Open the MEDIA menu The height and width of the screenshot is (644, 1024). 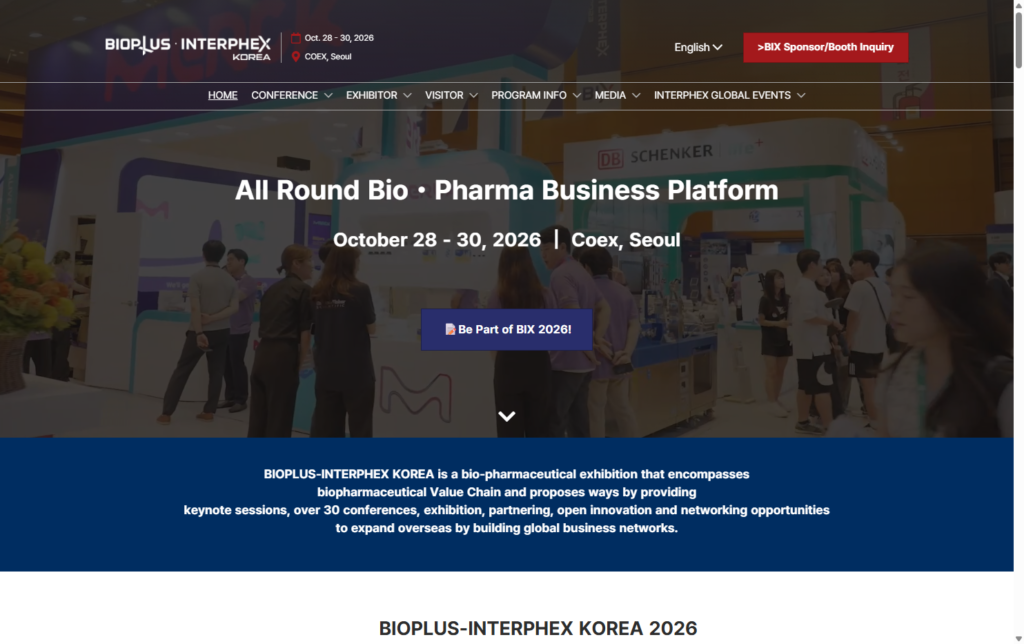[x=617, y=95]
